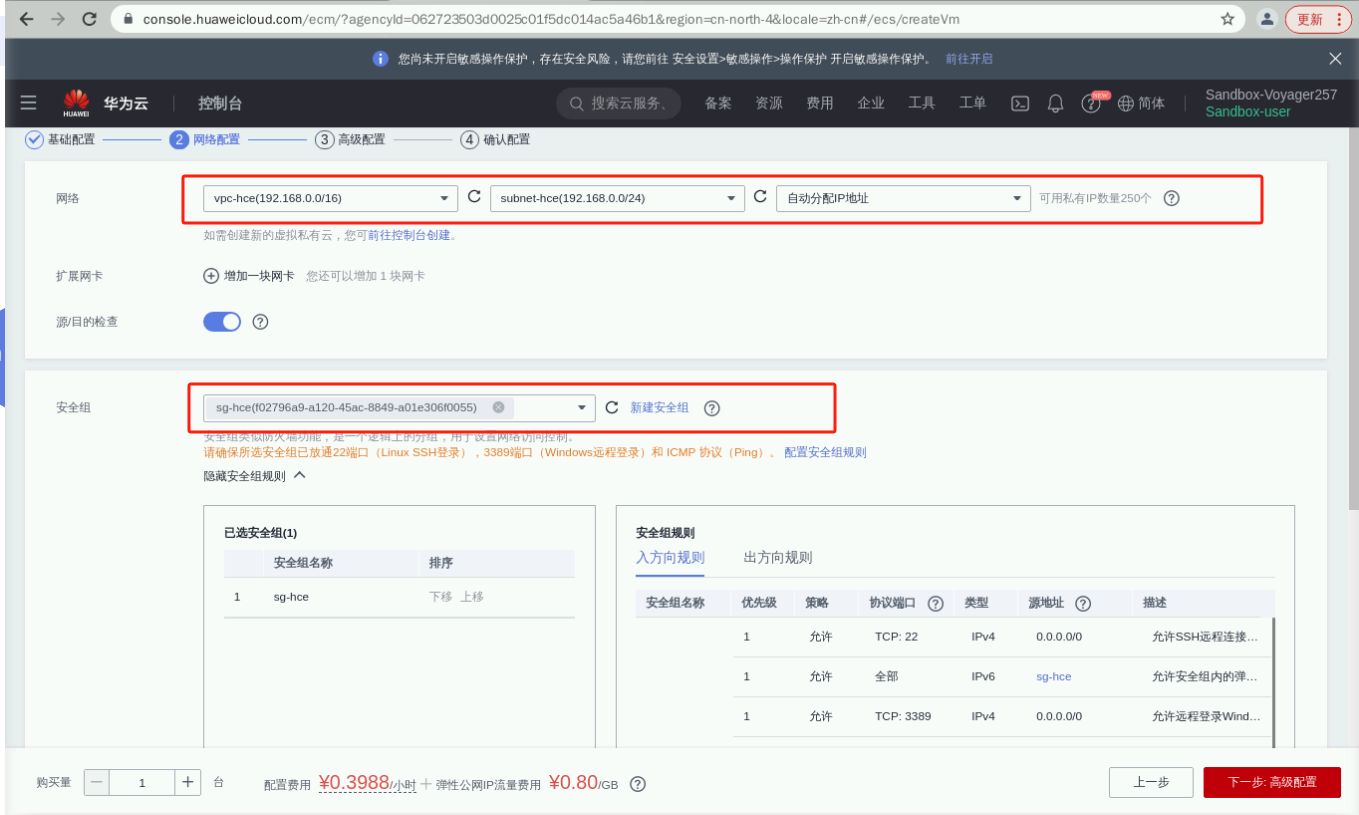Remove sg-hce using its x icon
Viewport: 1359px width, 815px height.
499,407
